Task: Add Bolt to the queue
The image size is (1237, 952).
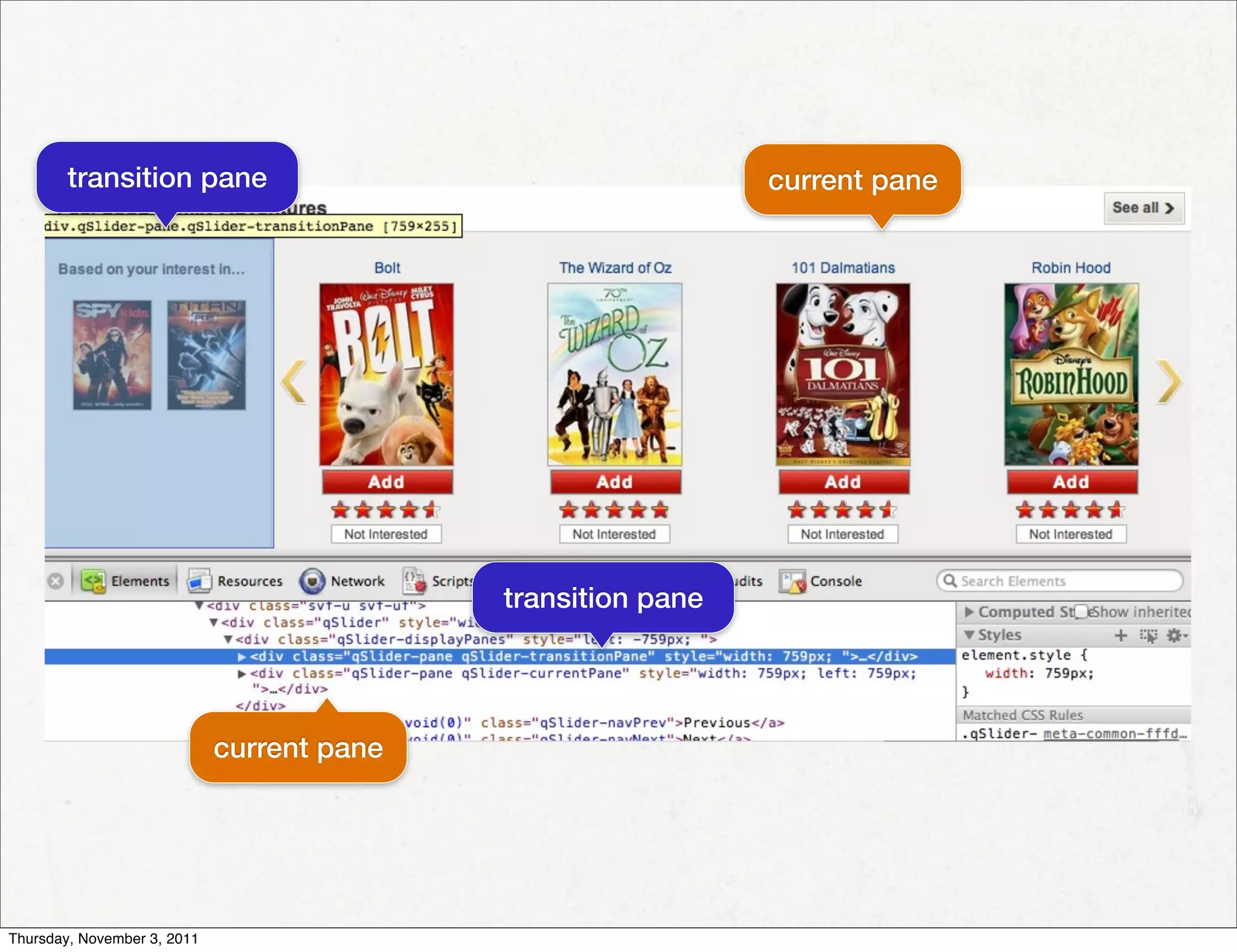Action: tap(387, 482)
